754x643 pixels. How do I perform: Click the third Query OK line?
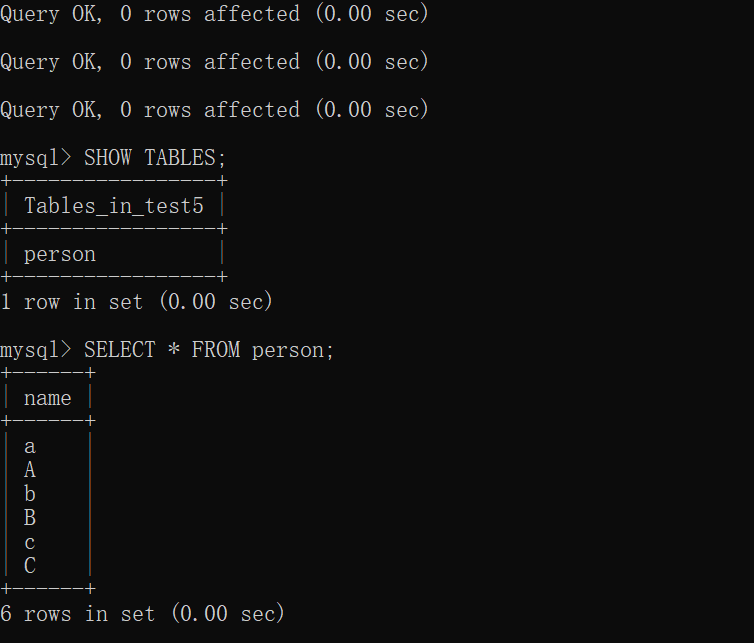[214, 110]
